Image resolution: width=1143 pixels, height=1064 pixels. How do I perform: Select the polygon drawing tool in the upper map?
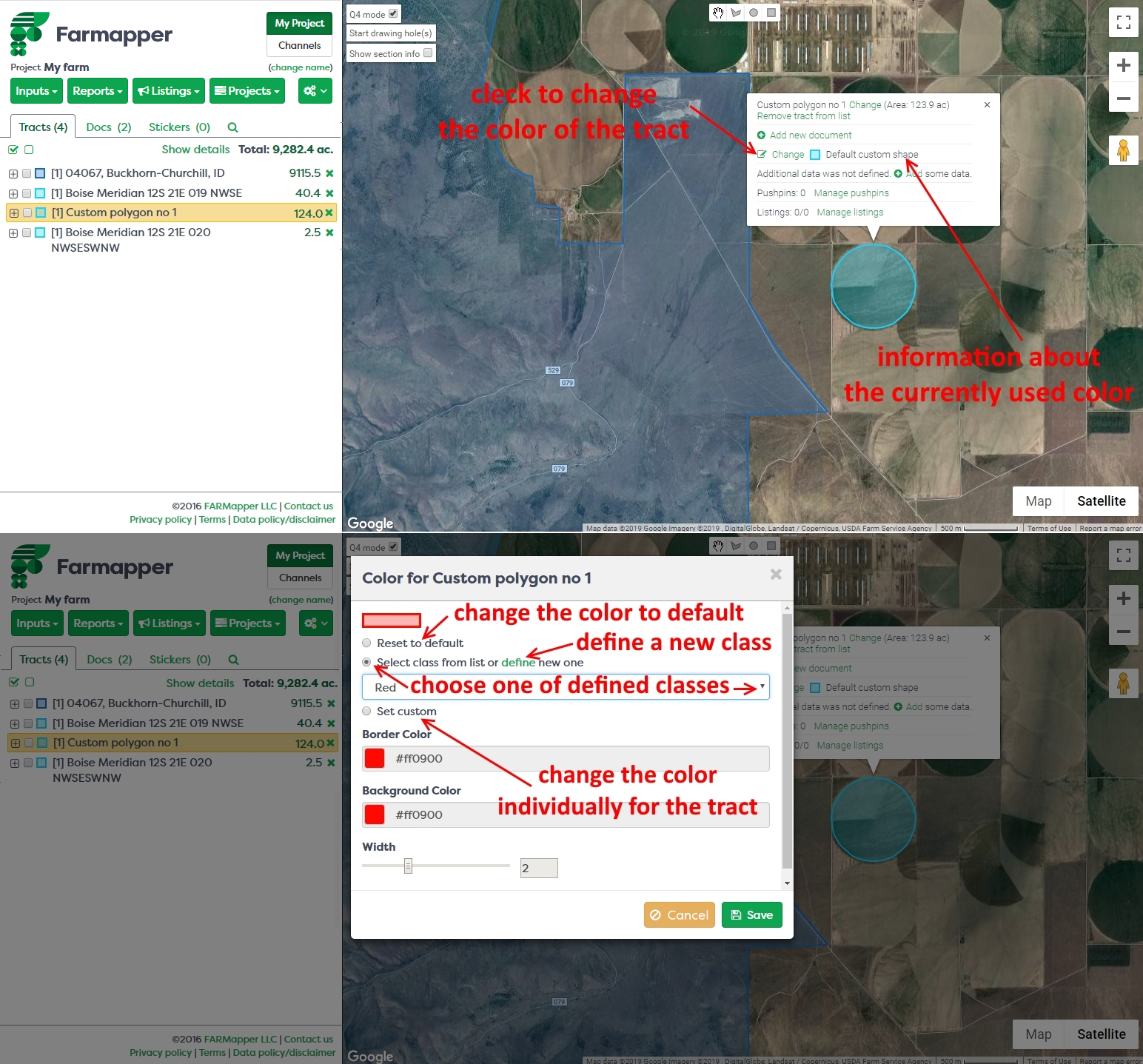click(x=736, y=13)
